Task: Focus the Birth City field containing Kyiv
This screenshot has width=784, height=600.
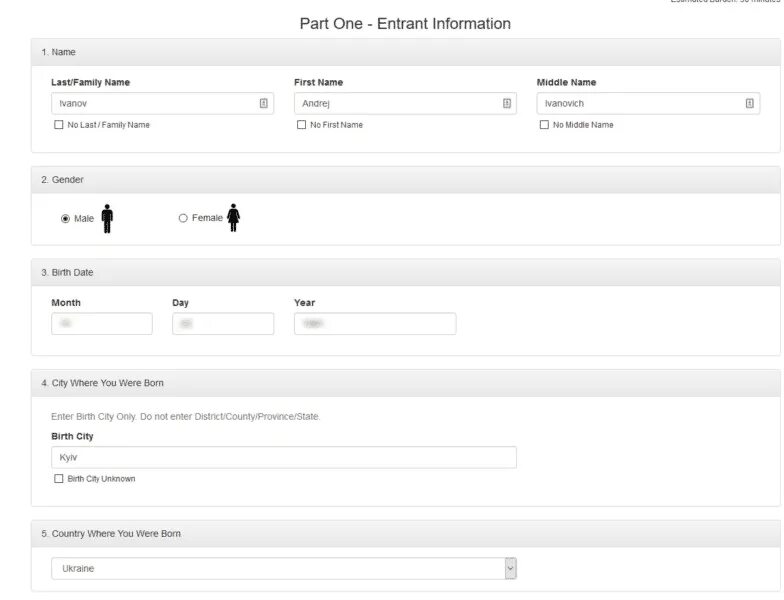Action: (284, 457)
